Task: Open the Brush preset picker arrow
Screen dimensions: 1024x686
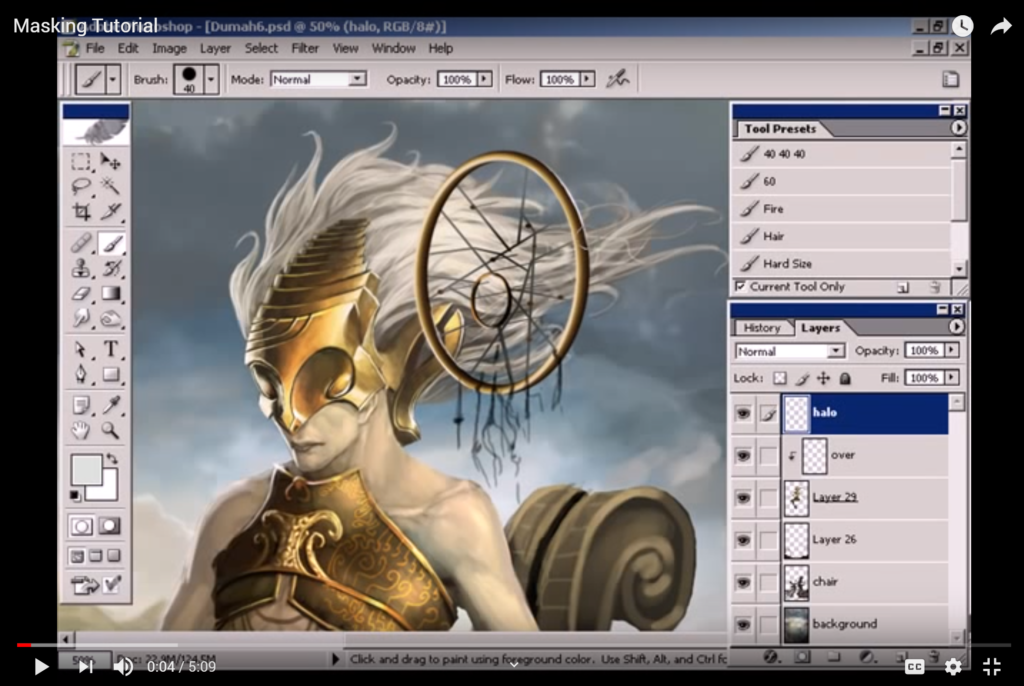Action: click(211, 80)
